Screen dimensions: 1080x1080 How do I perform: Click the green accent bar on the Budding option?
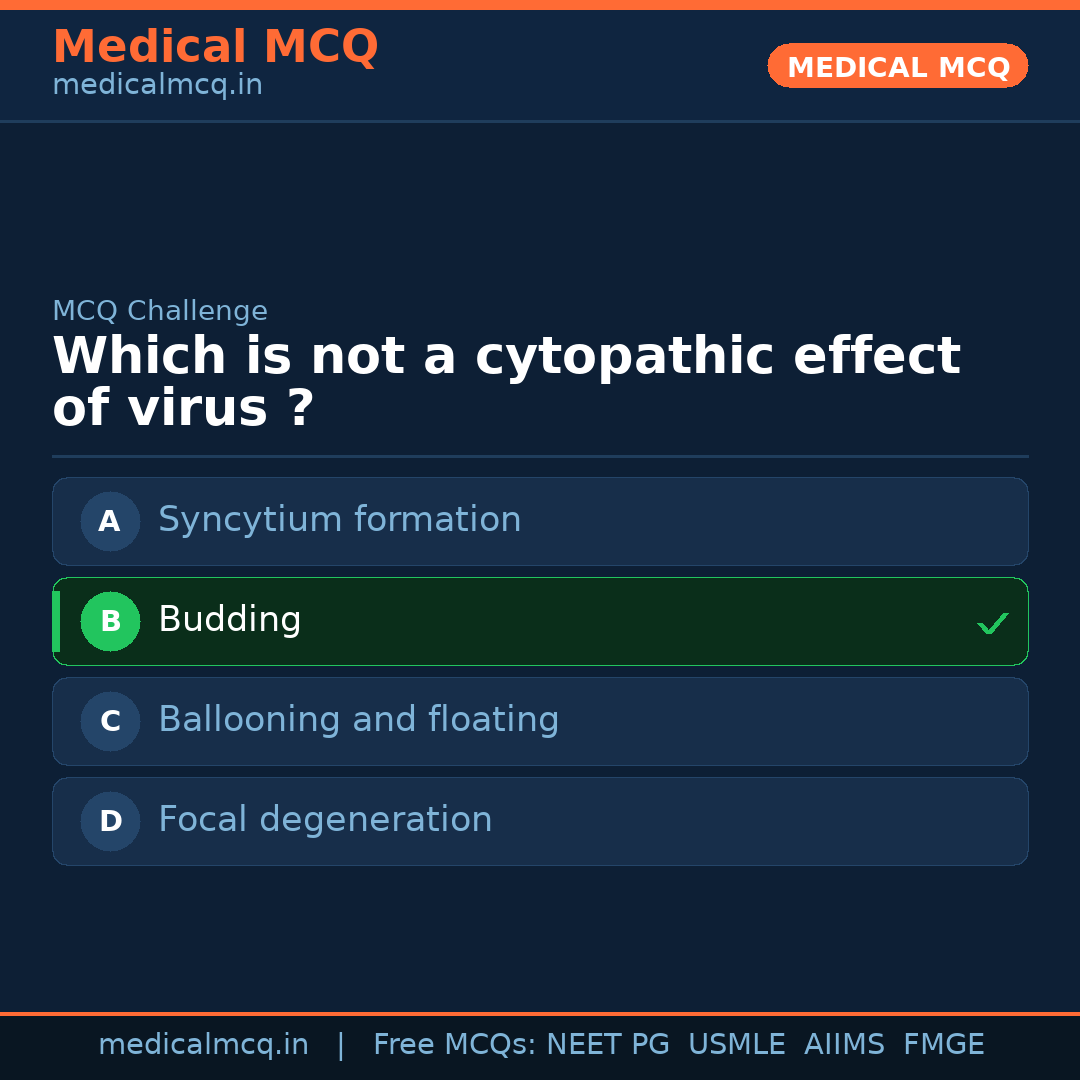(56, 621)
